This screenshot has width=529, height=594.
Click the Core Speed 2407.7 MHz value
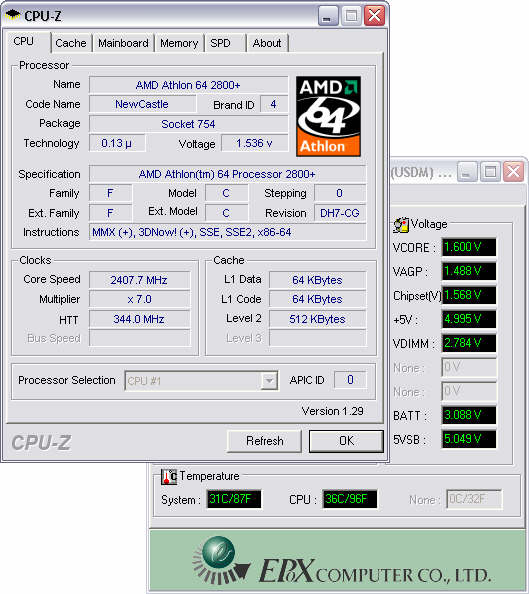139,280
